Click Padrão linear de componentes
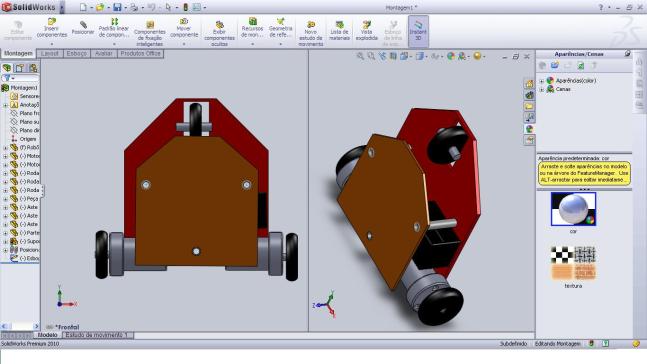The height and width of the screenshot is (364, 647). [114, 28]
